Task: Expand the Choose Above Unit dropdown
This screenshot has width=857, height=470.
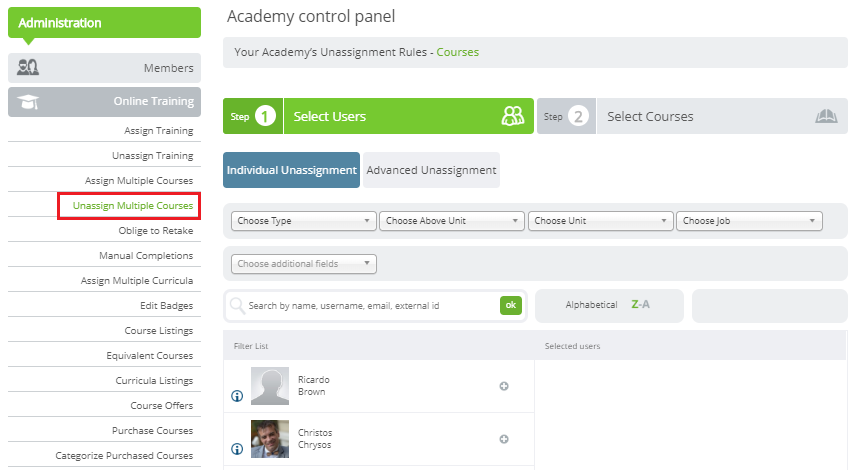Action: coord(452,221)
